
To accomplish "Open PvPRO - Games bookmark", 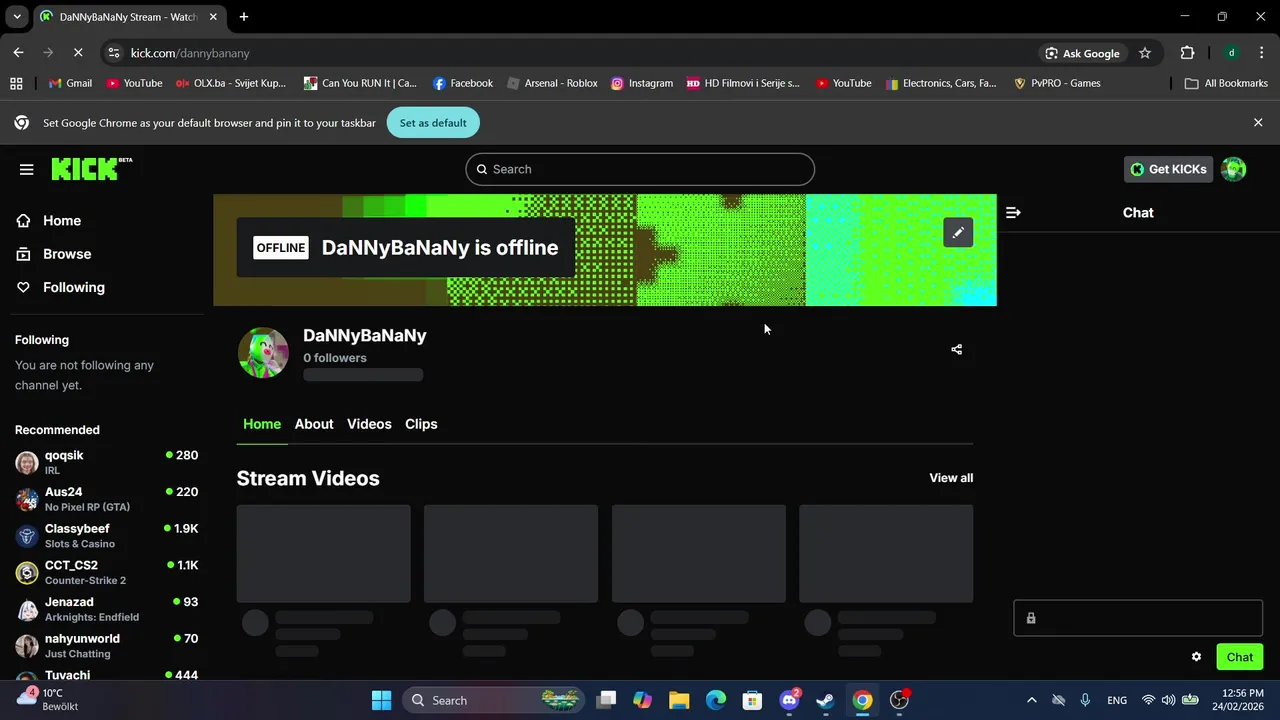I will [1057, 83].
